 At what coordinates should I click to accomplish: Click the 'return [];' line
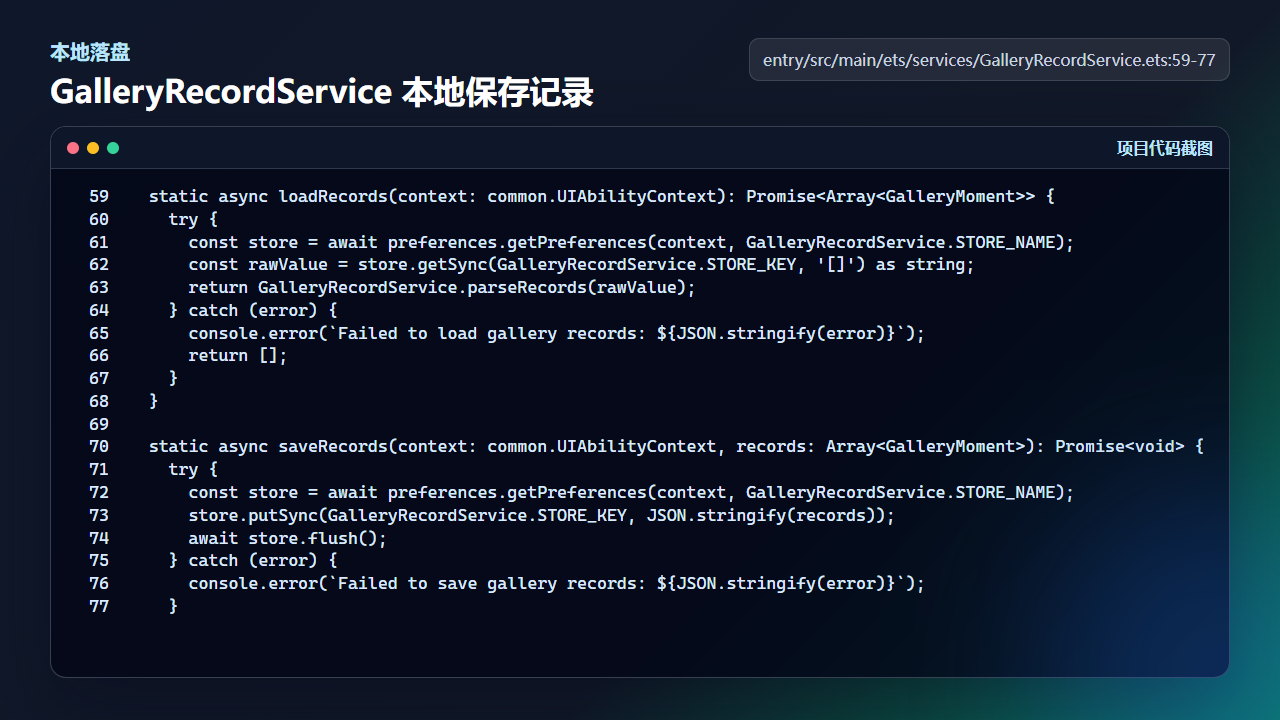[x=238, y=355]
